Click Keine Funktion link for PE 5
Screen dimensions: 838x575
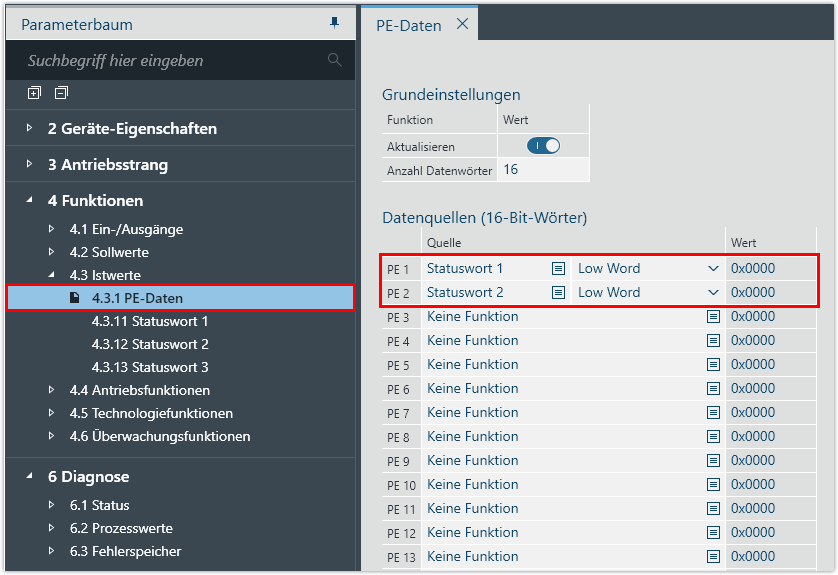point(472,364)
